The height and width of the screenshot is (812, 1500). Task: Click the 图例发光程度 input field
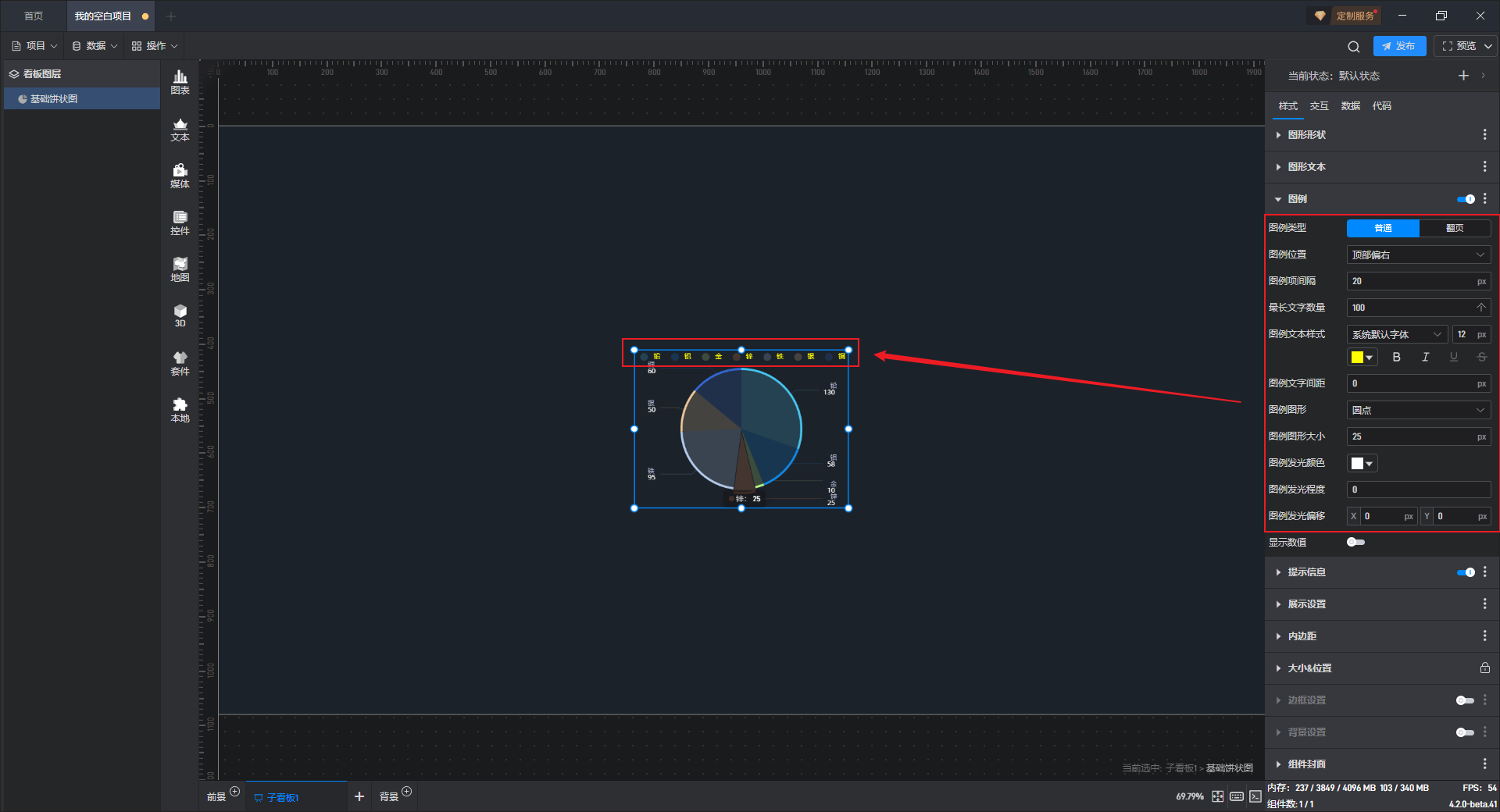(1419, 490)
